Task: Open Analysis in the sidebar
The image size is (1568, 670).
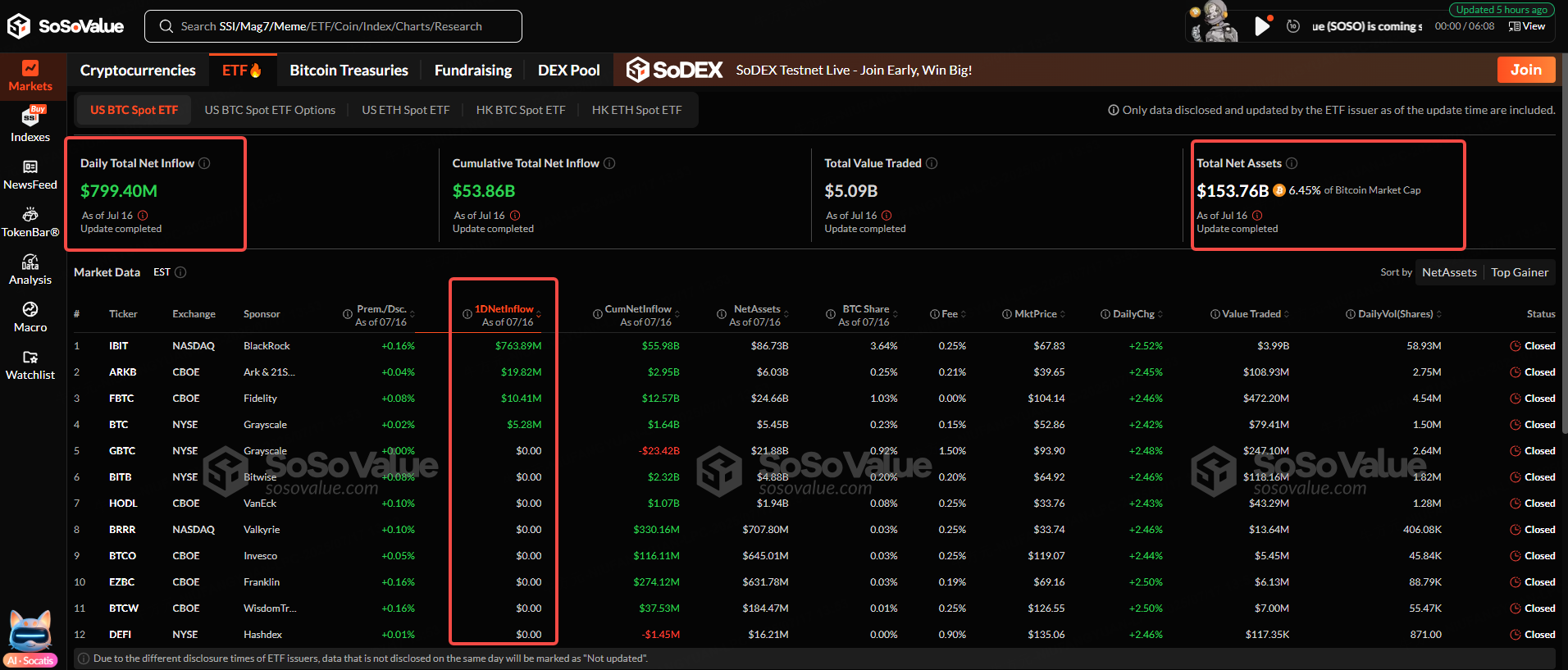Action: tap(30, 270)
